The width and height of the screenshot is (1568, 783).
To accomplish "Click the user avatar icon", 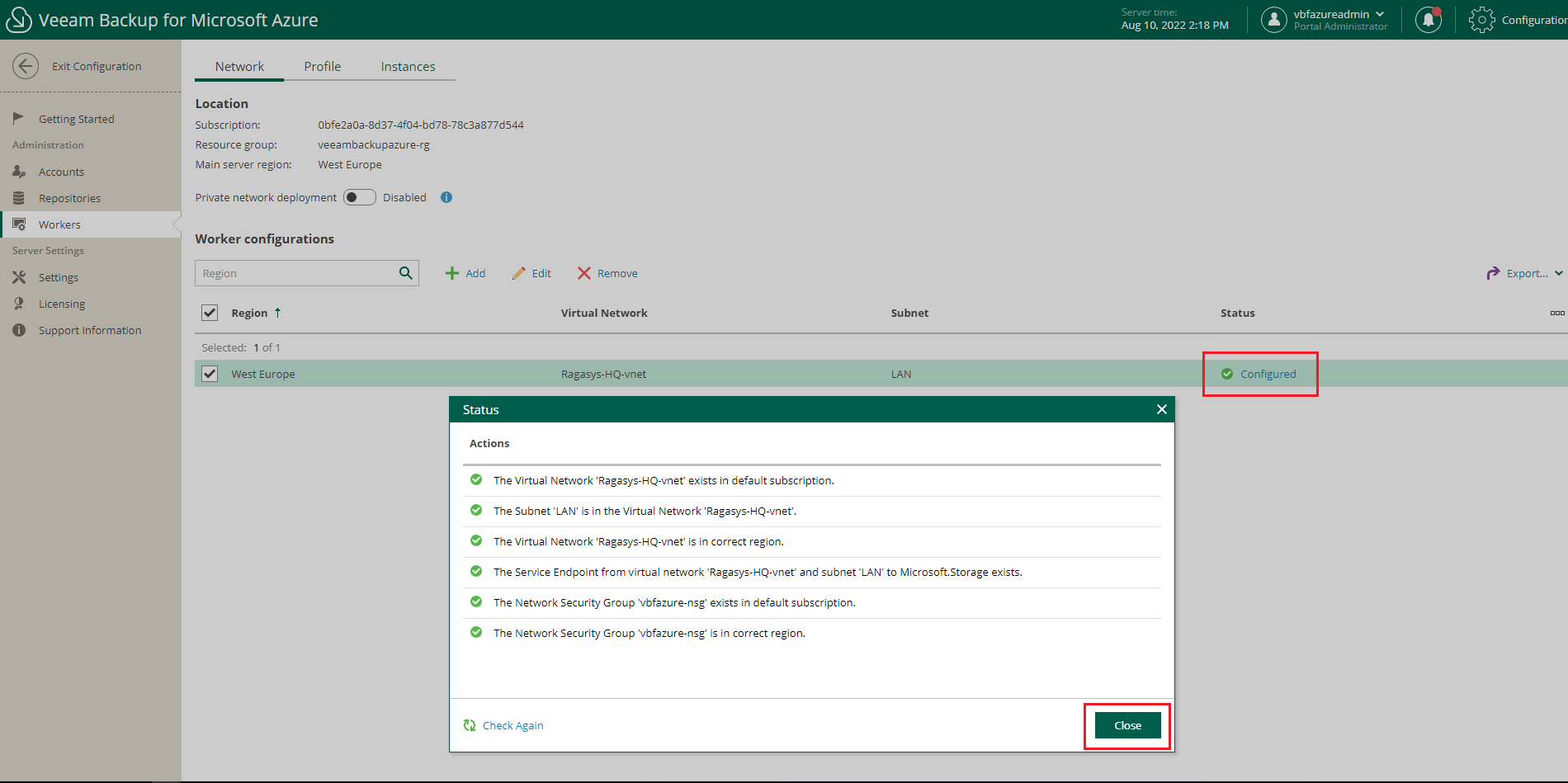I will 1274,20.
